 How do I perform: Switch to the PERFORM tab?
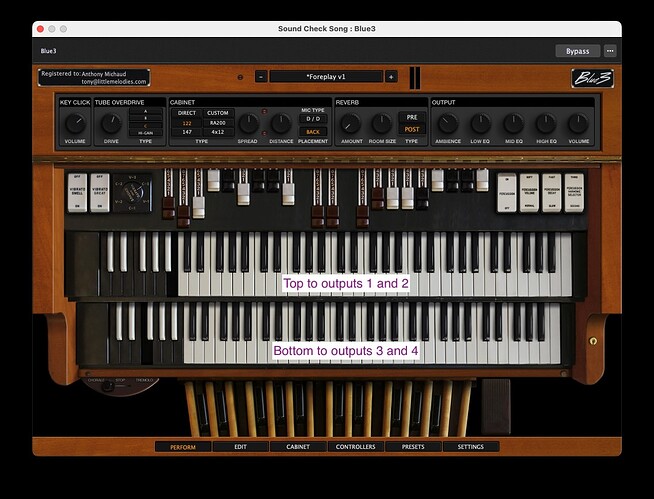(183, 447)
